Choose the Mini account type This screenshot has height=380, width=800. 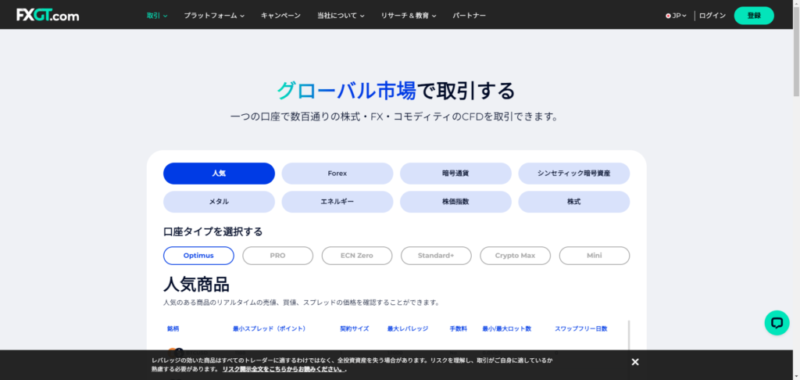point(594,256)
